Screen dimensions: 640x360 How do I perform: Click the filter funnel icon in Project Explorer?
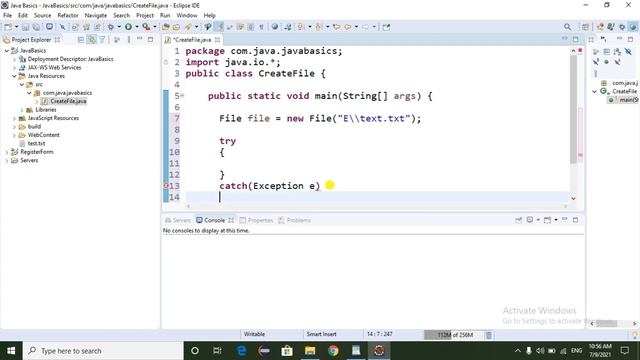click(102, 40)
